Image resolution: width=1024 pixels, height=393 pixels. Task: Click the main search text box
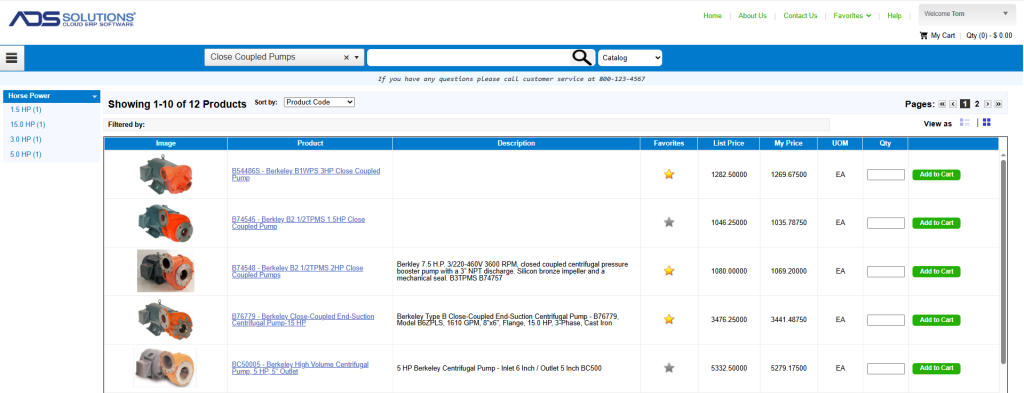point(468,57)
